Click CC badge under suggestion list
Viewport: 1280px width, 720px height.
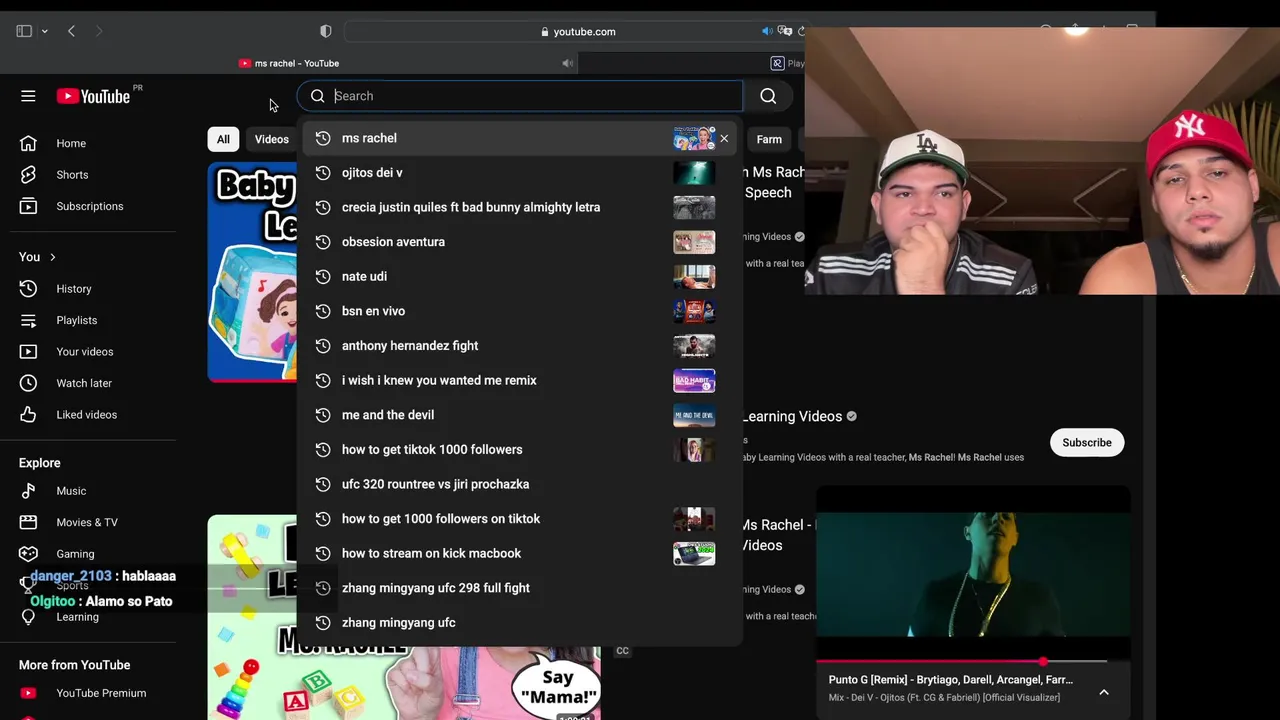click(622, 651)
